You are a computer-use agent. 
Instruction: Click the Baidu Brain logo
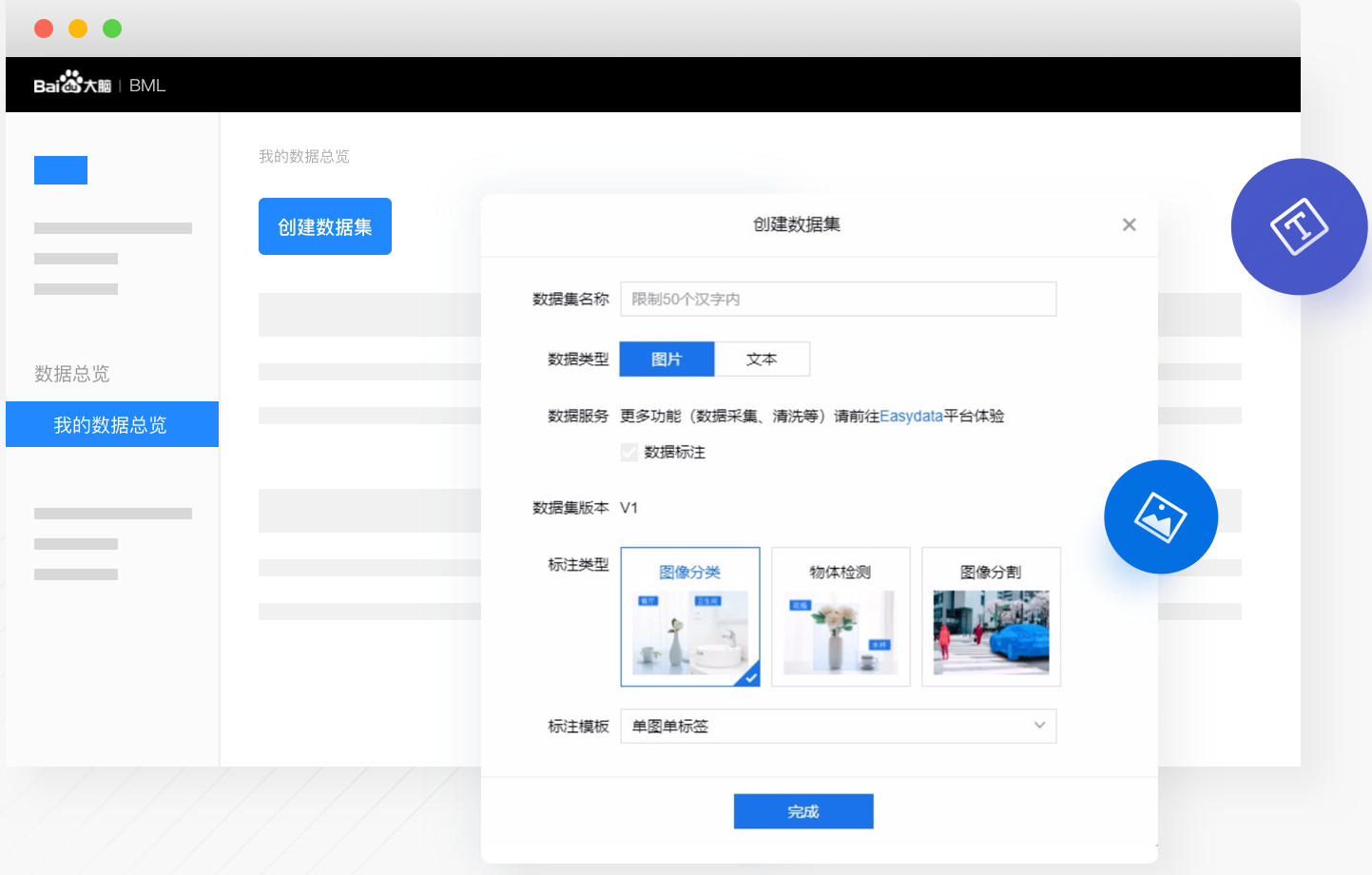tap(72, 84)
